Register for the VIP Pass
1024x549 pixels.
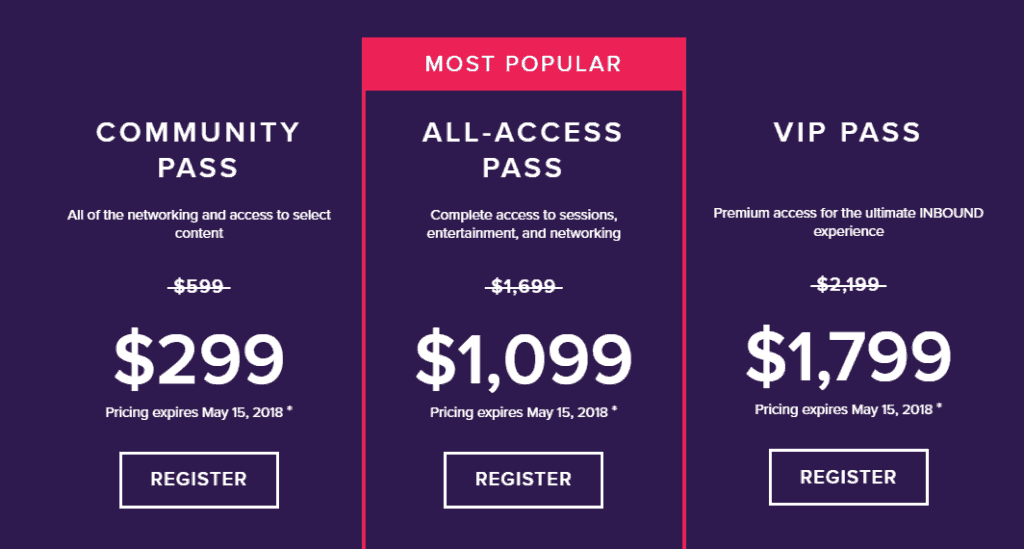pyautogui.click(x=848, y=477)
